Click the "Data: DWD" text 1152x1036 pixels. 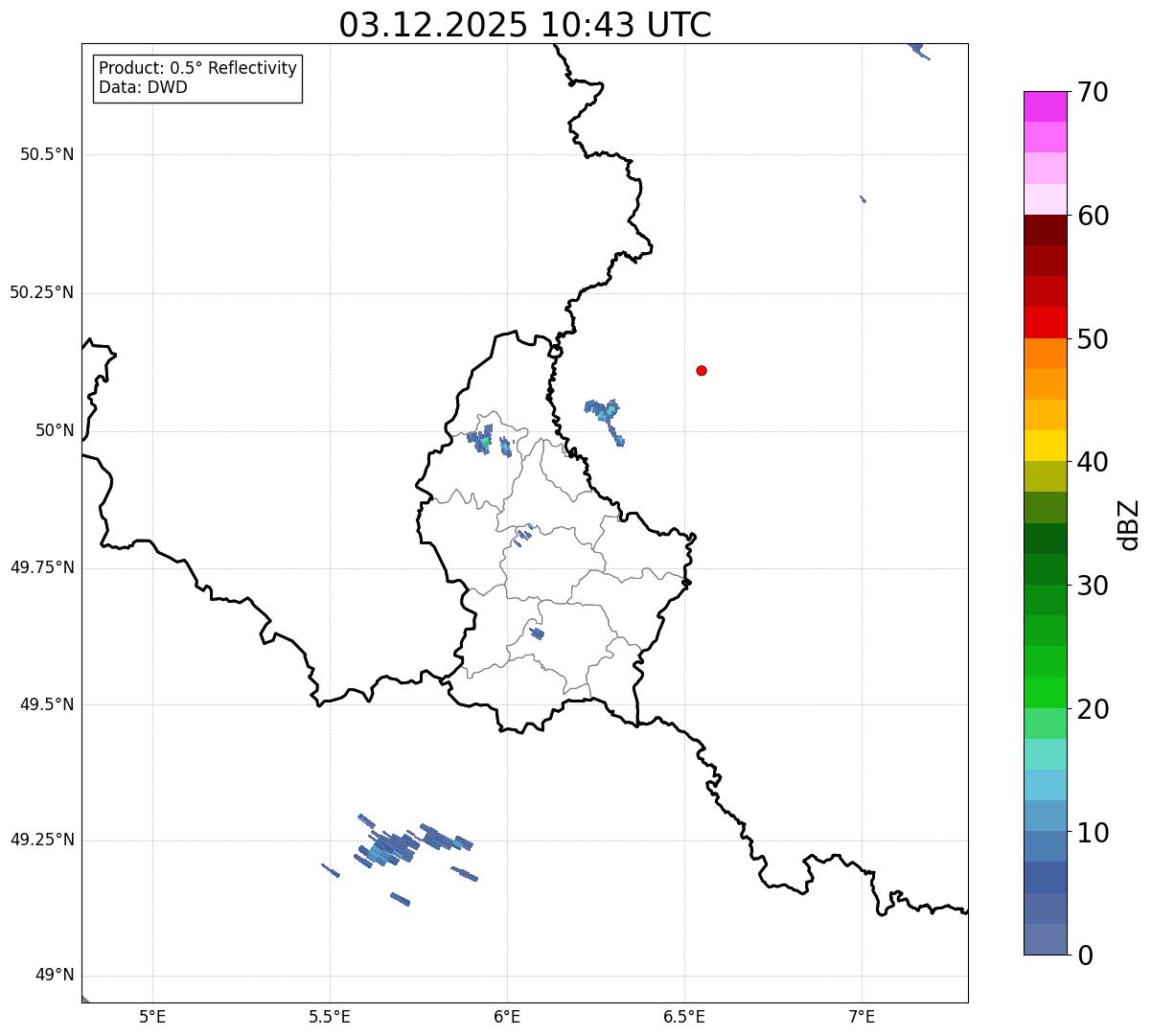(x=143, y=88)
